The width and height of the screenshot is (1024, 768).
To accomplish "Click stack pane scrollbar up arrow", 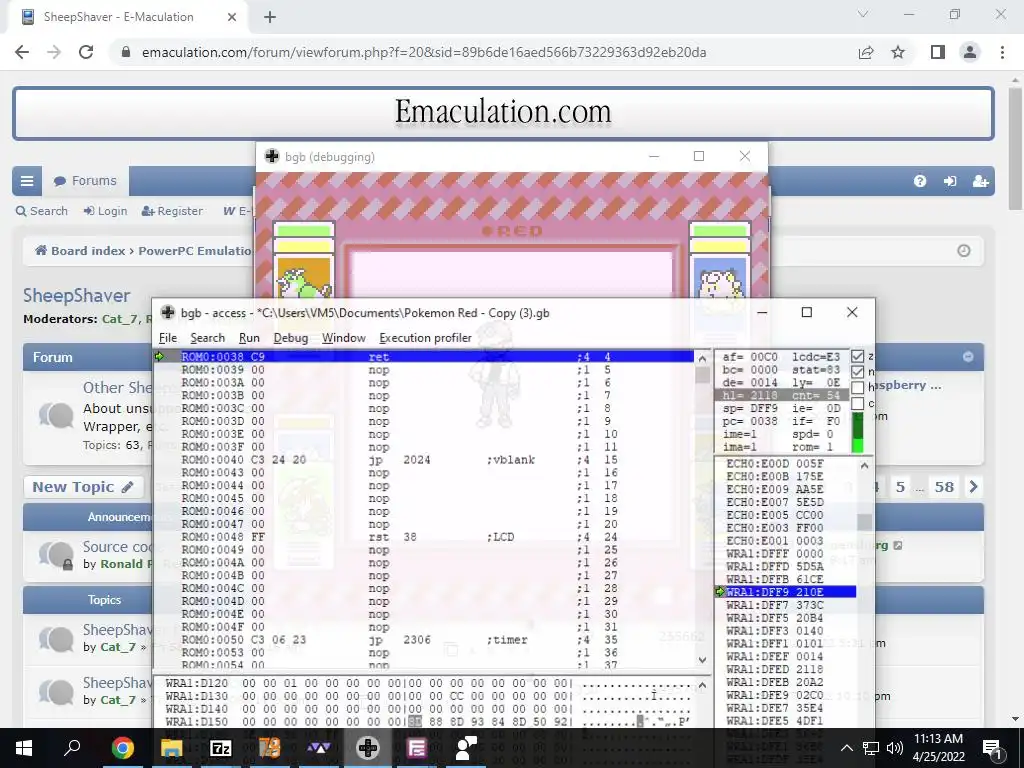I will [x=864, y=466].
